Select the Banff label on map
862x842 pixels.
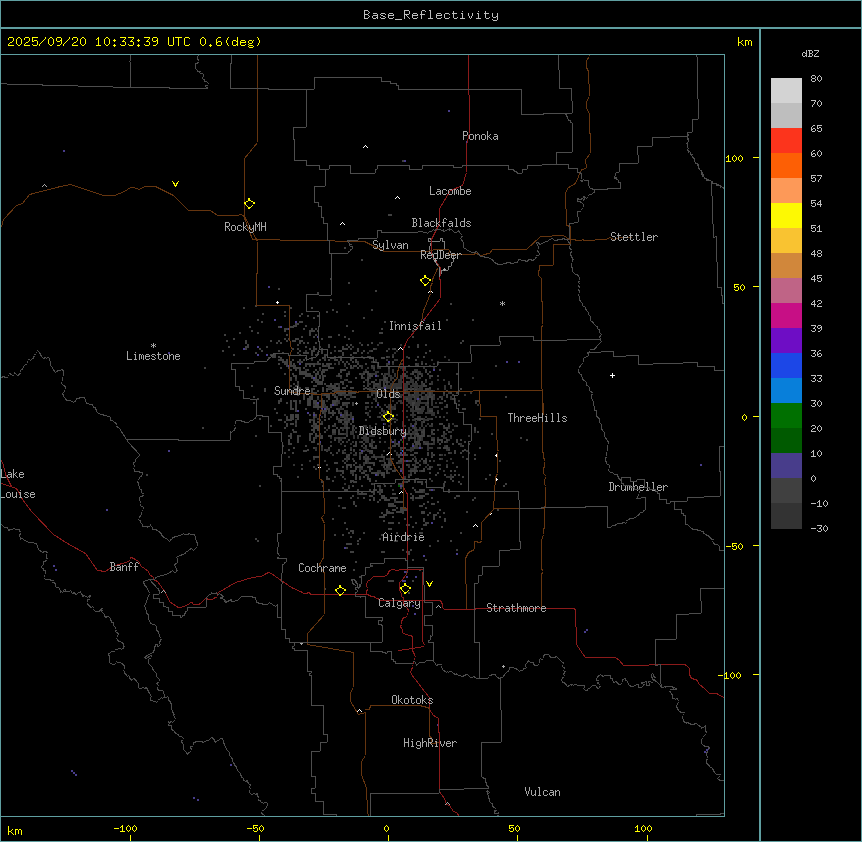coord(125,567)
